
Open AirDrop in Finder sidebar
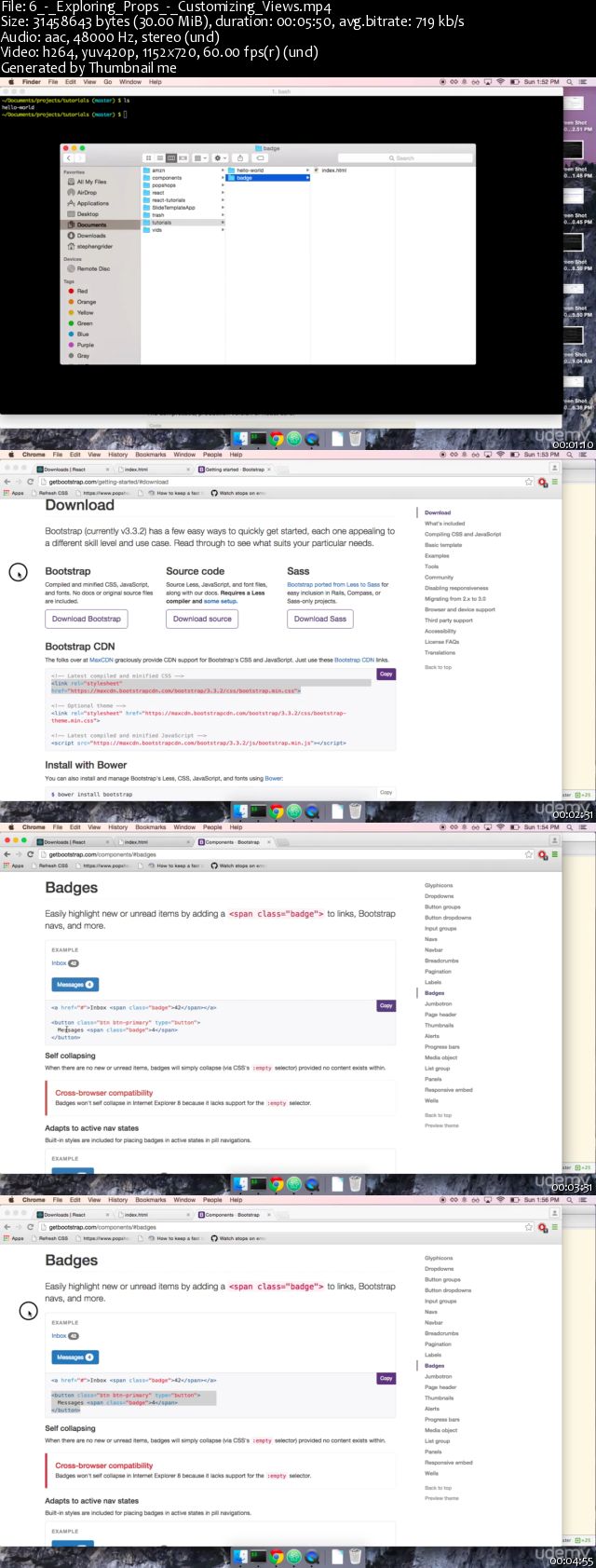tap(86, 193)
